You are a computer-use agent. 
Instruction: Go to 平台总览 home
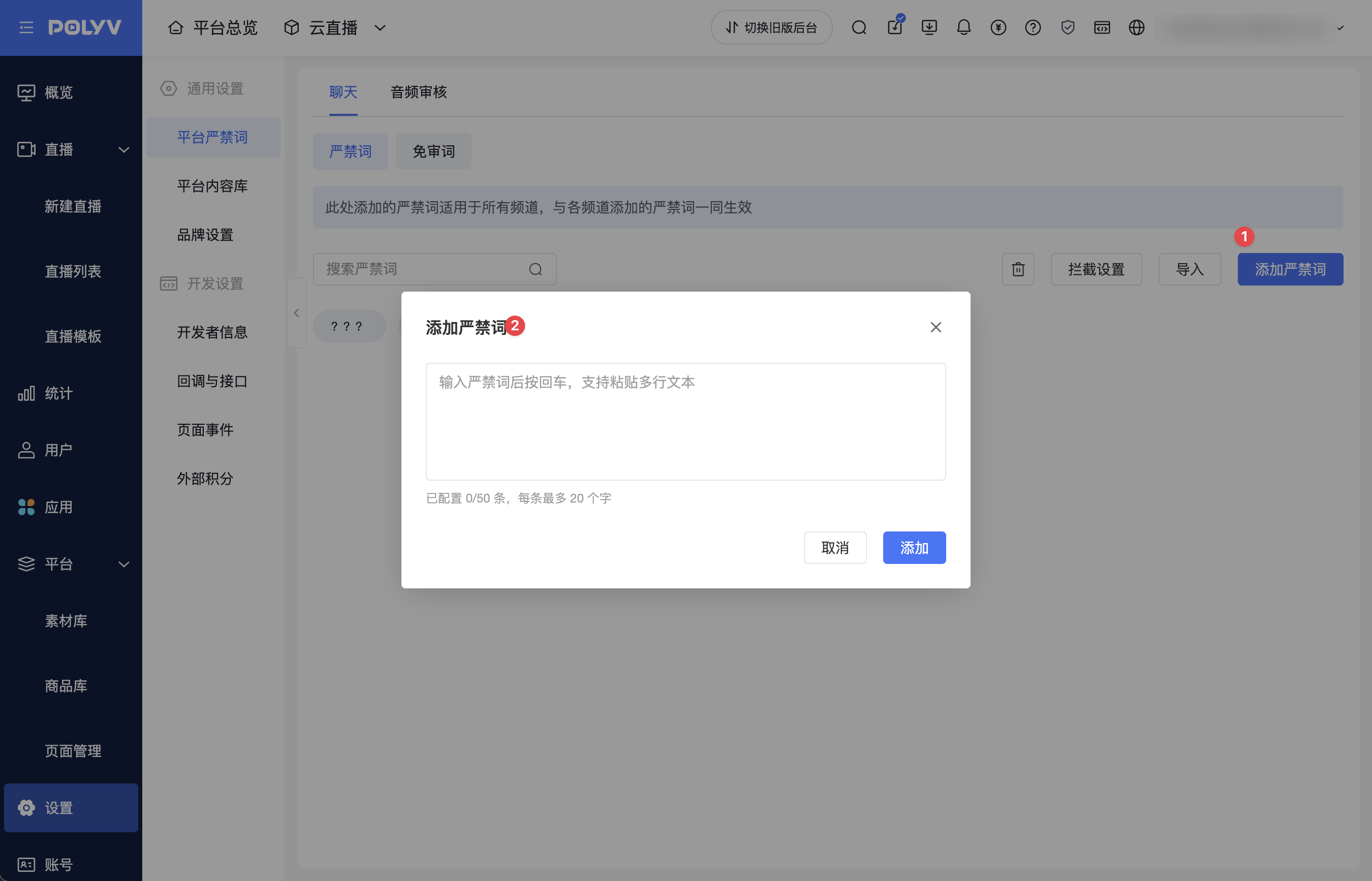(x=212, y=27)
